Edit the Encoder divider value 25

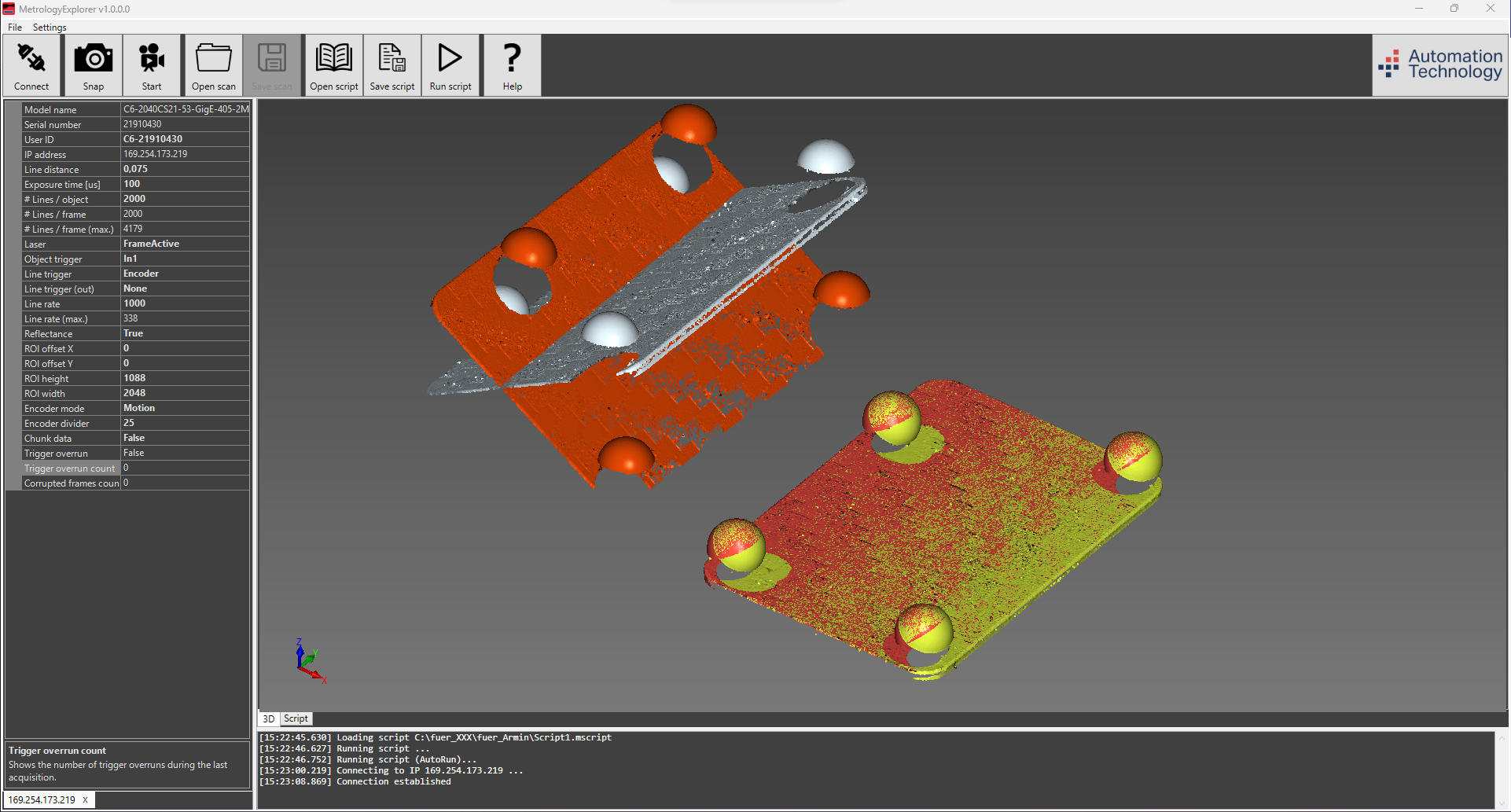tap(186, 423)
